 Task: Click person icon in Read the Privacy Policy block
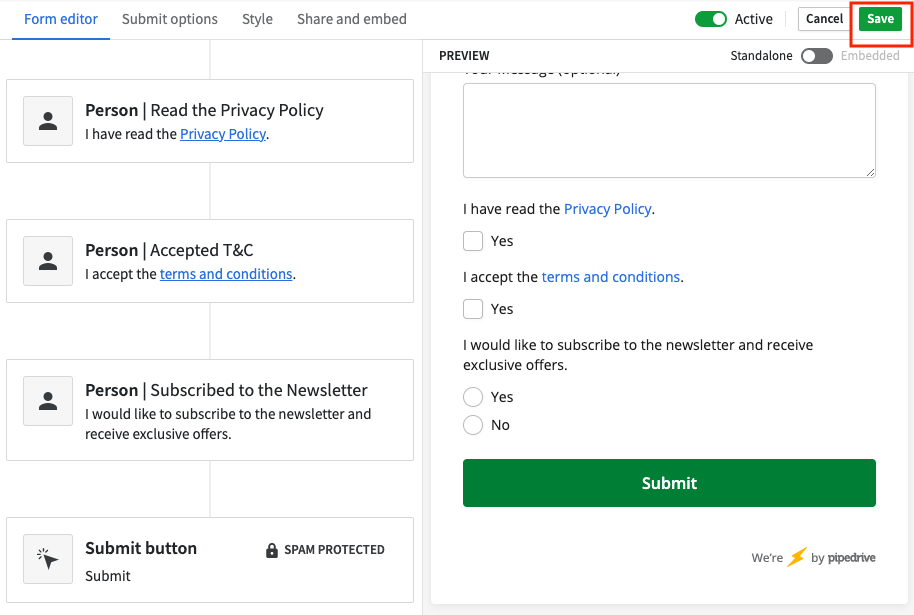tap(48, 121)
